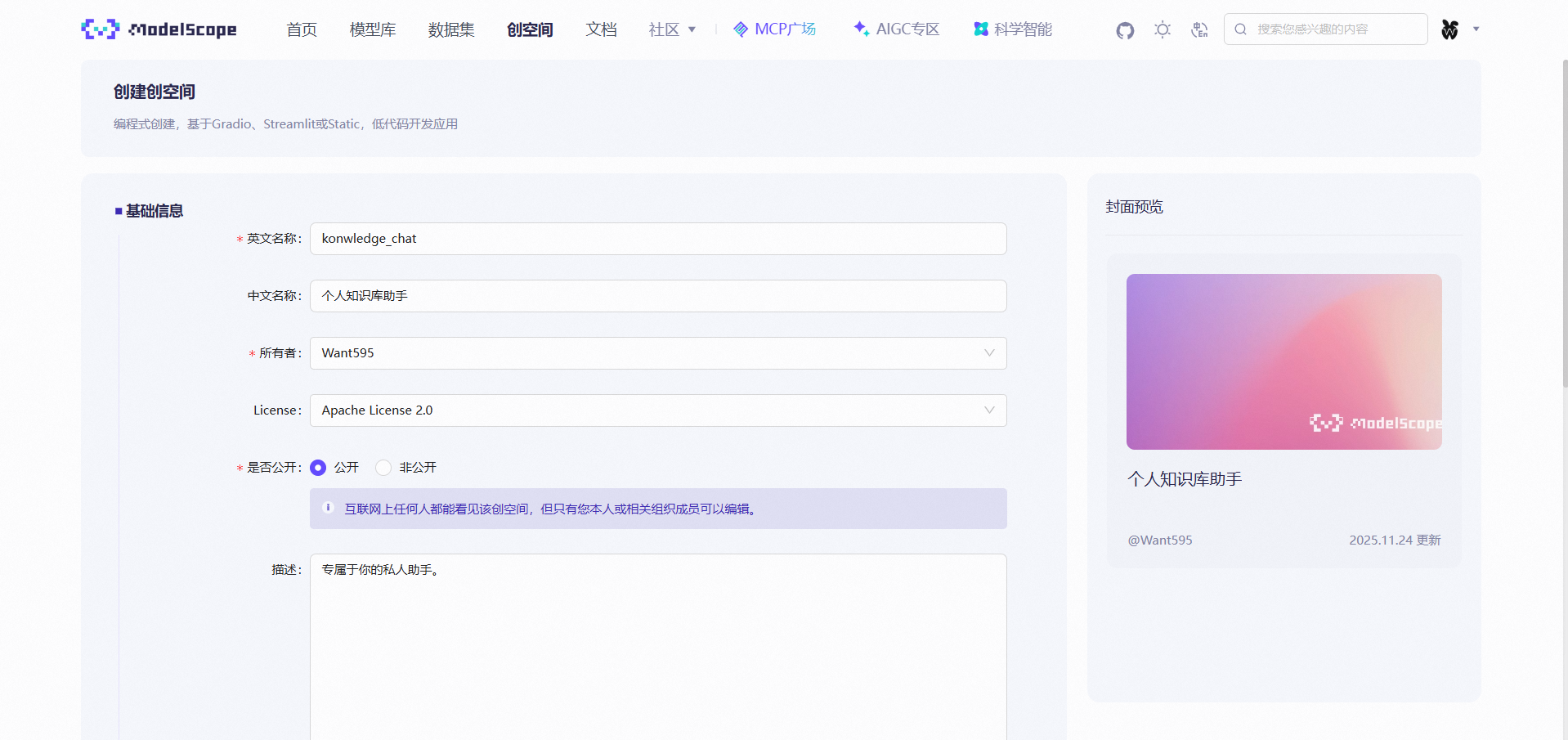This screenshot has width=1568, height=740.
Task: Click the 2025.11.24 更新 date text
Action: pos(1395,540)
